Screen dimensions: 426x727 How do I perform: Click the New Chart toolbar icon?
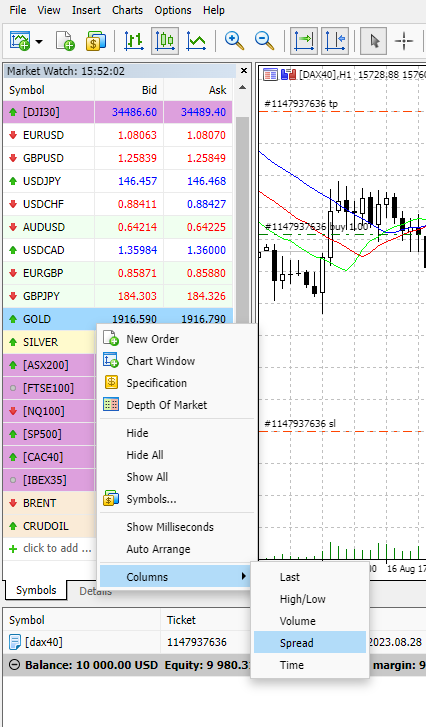(20, 41)
